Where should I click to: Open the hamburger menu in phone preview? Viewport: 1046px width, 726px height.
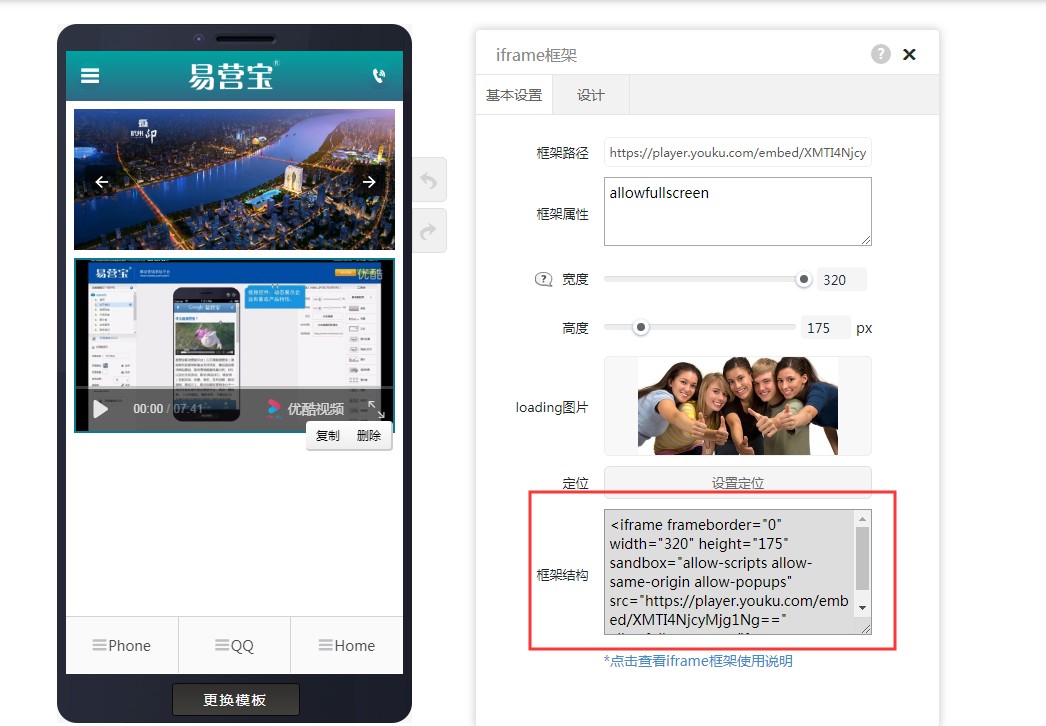click(x=90, y=75)
